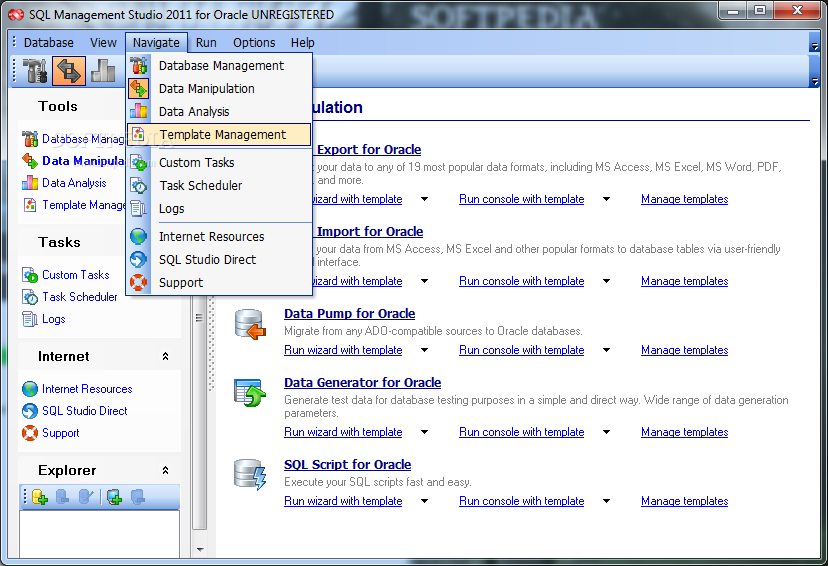Click Data Manipulation icon in Navigate menu
The image size is (828, 566).
pos(139,89)
